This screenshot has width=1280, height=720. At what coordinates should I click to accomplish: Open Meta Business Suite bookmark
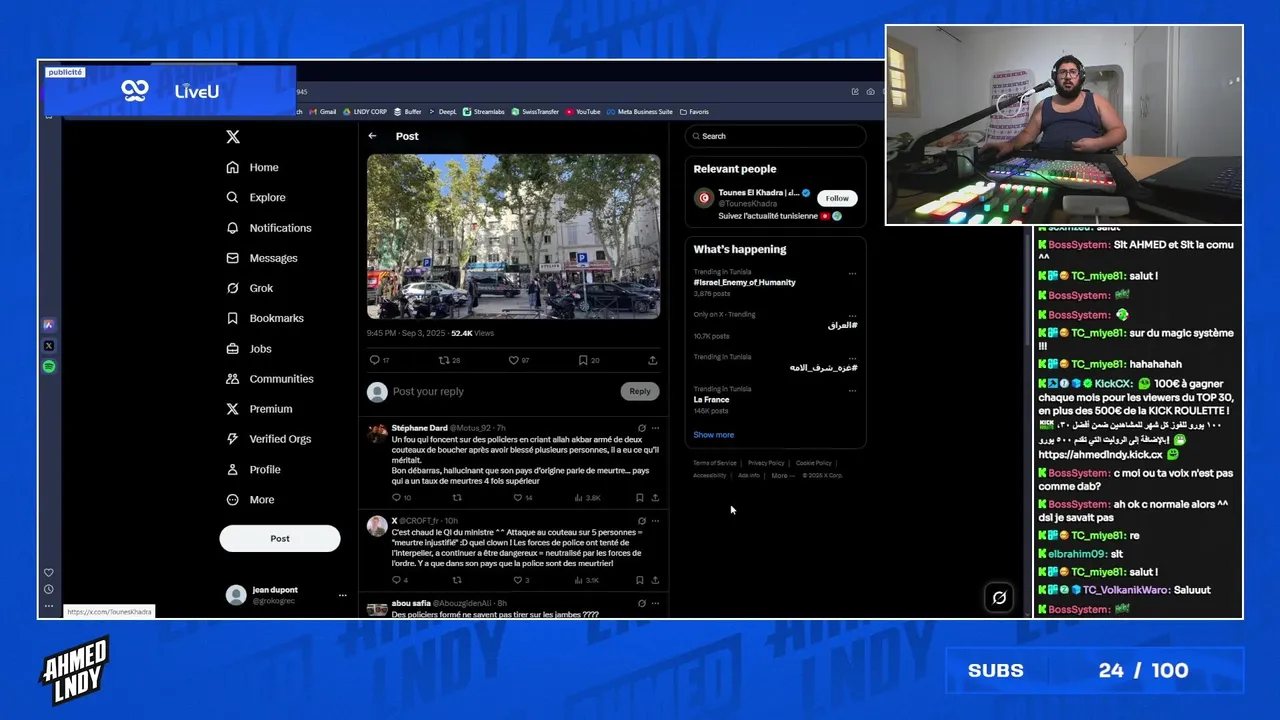tap(640, 112)
